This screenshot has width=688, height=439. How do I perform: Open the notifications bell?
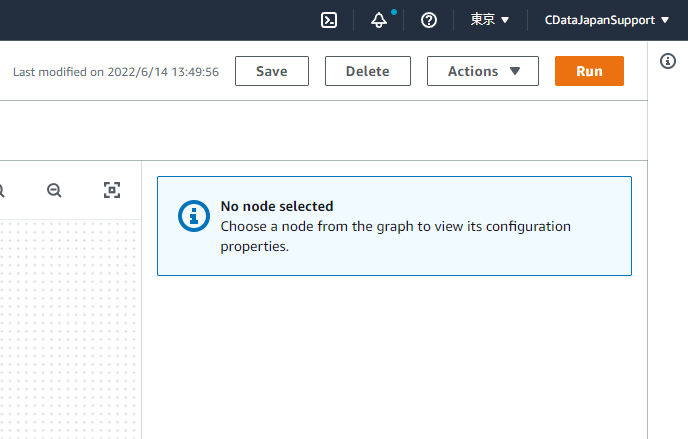click(379, 20)
